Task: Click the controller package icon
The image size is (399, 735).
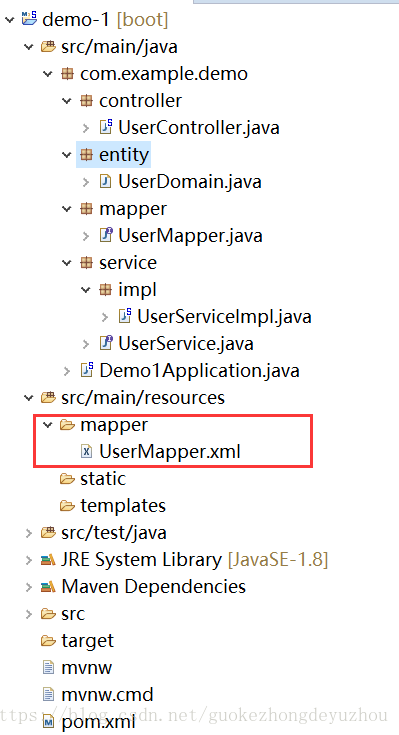Action: coord(86,100)
